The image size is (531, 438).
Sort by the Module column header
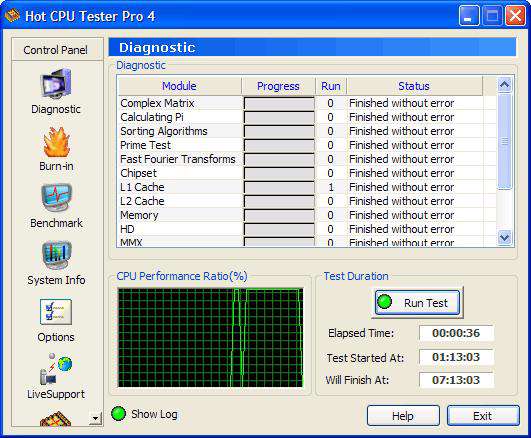coord(179,86)
